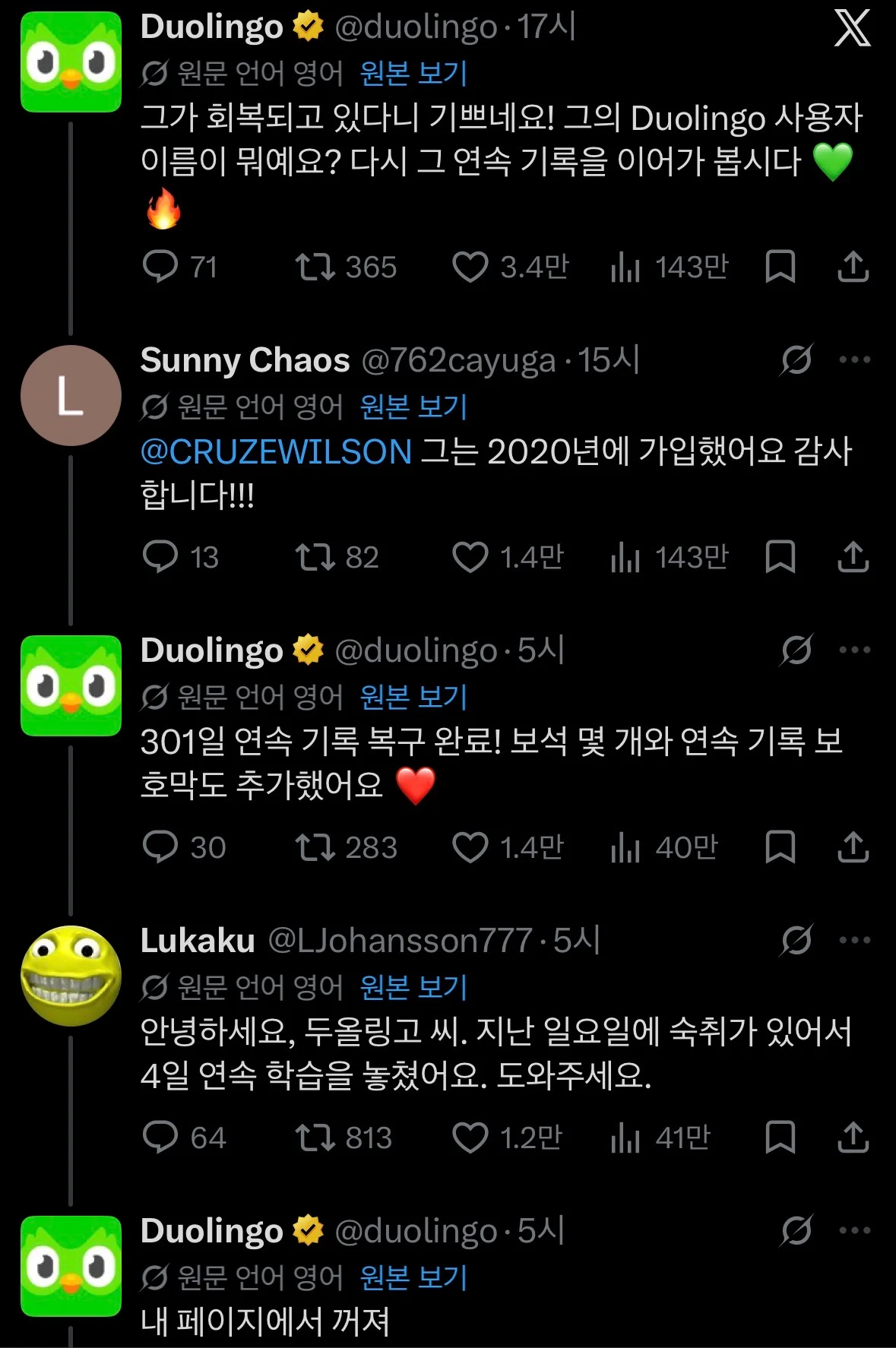The width and height of the screenshot is (896, 1348).
Task: Click the X logo at top right
Action: pos(853,30)
